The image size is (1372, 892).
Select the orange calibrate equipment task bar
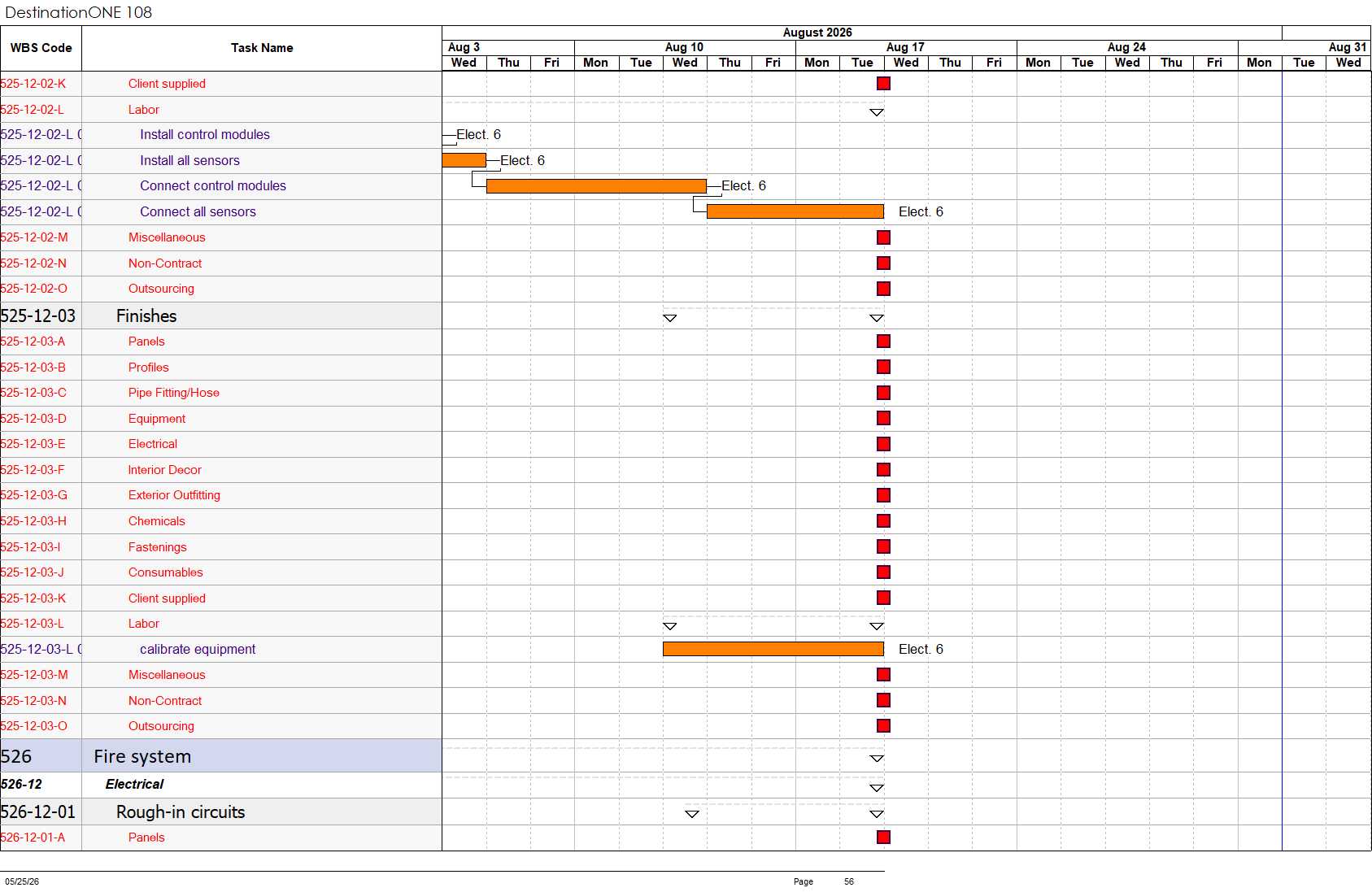click(773, 649)
